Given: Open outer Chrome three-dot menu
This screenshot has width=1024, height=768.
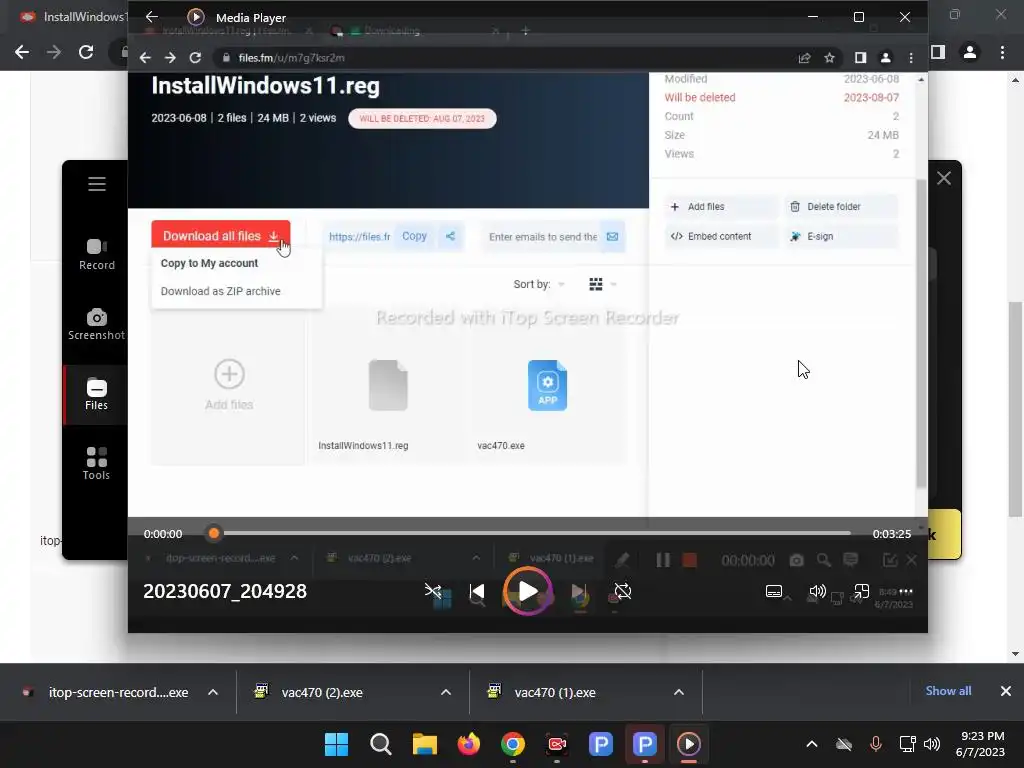Looking at the screenshot, I should [1002, 52].
